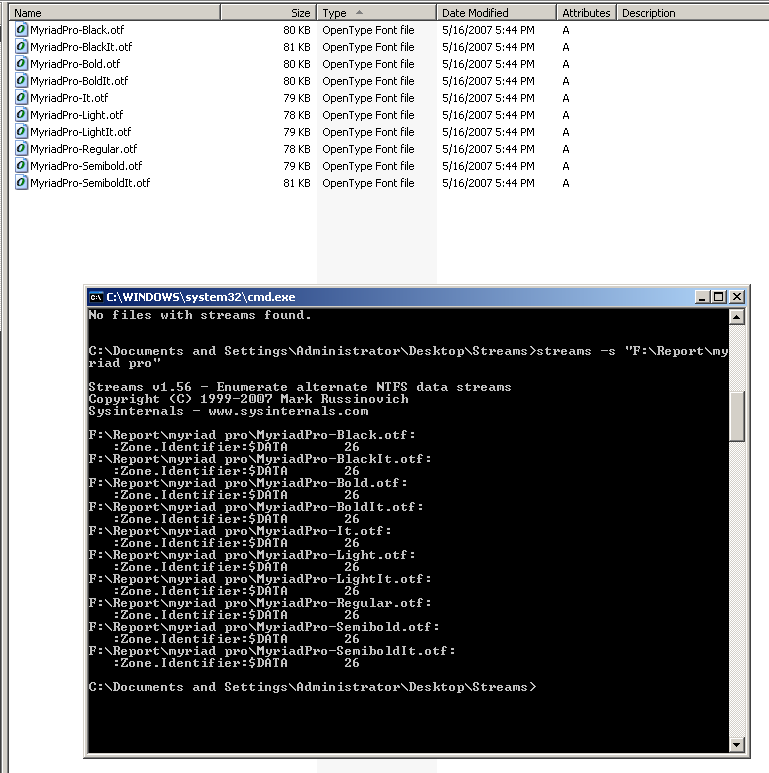Click the 81 KB size of MyriadPro-SemiboldIt.otf

click(x=297, y=183)
